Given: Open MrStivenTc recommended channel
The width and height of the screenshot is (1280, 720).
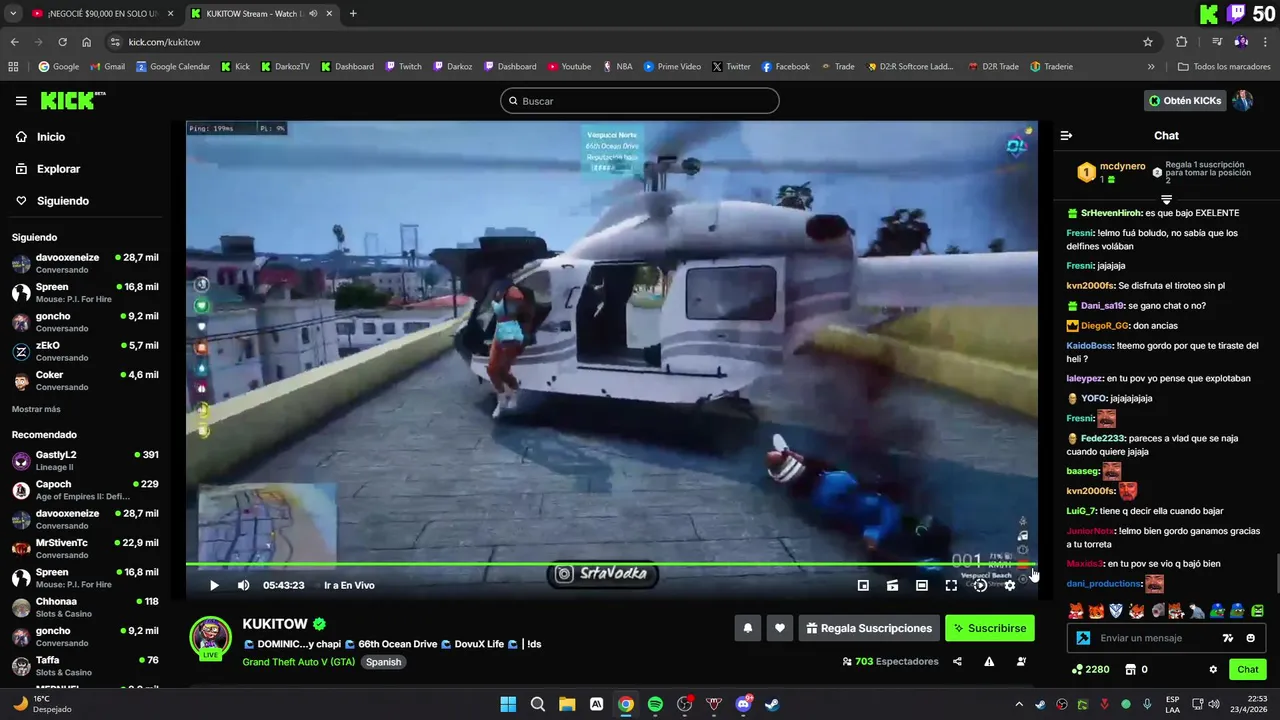Looking at the screenshot, I should point(85,548).
